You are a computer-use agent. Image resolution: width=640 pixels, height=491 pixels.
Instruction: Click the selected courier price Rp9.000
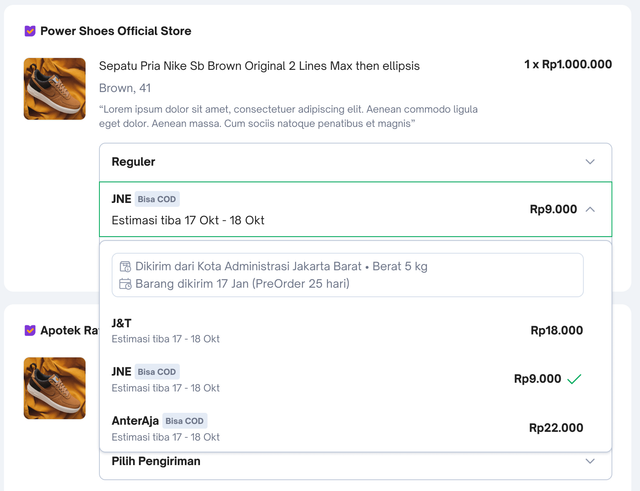click(x=553, y=209)
